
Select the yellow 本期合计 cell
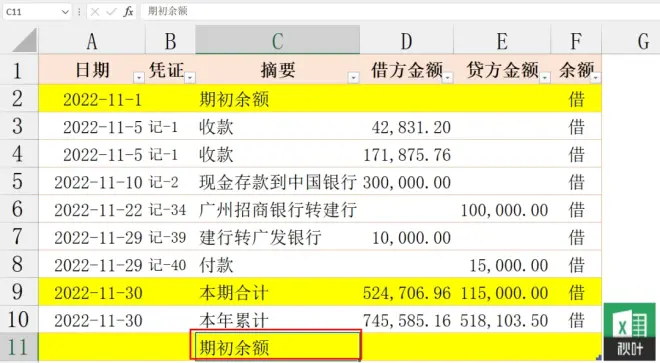coord(277,293)
